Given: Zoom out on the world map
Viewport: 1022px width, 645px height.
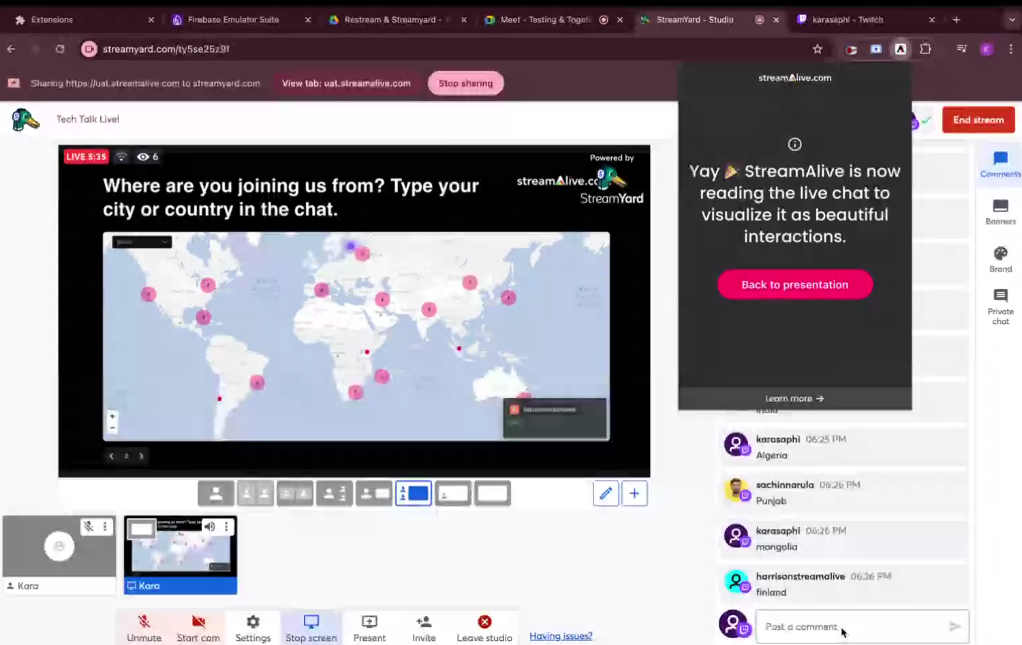Looking at the screenshot, I should coord(112,428).
